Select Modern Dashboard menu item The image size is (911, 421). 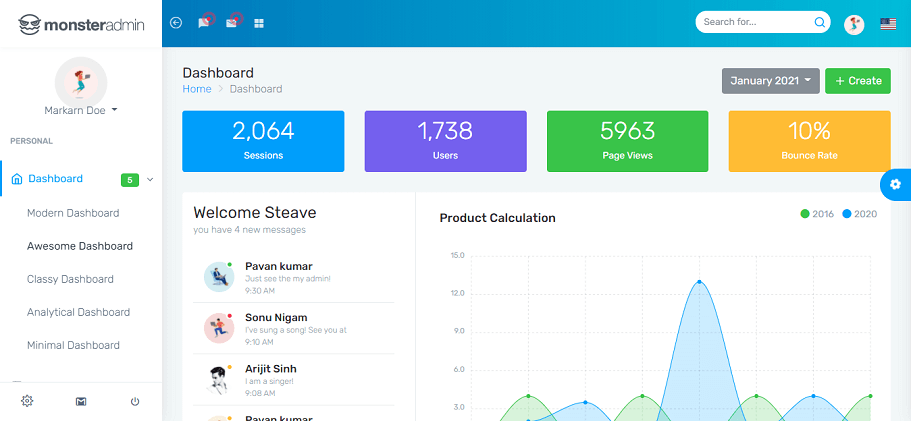click(73, 213)
